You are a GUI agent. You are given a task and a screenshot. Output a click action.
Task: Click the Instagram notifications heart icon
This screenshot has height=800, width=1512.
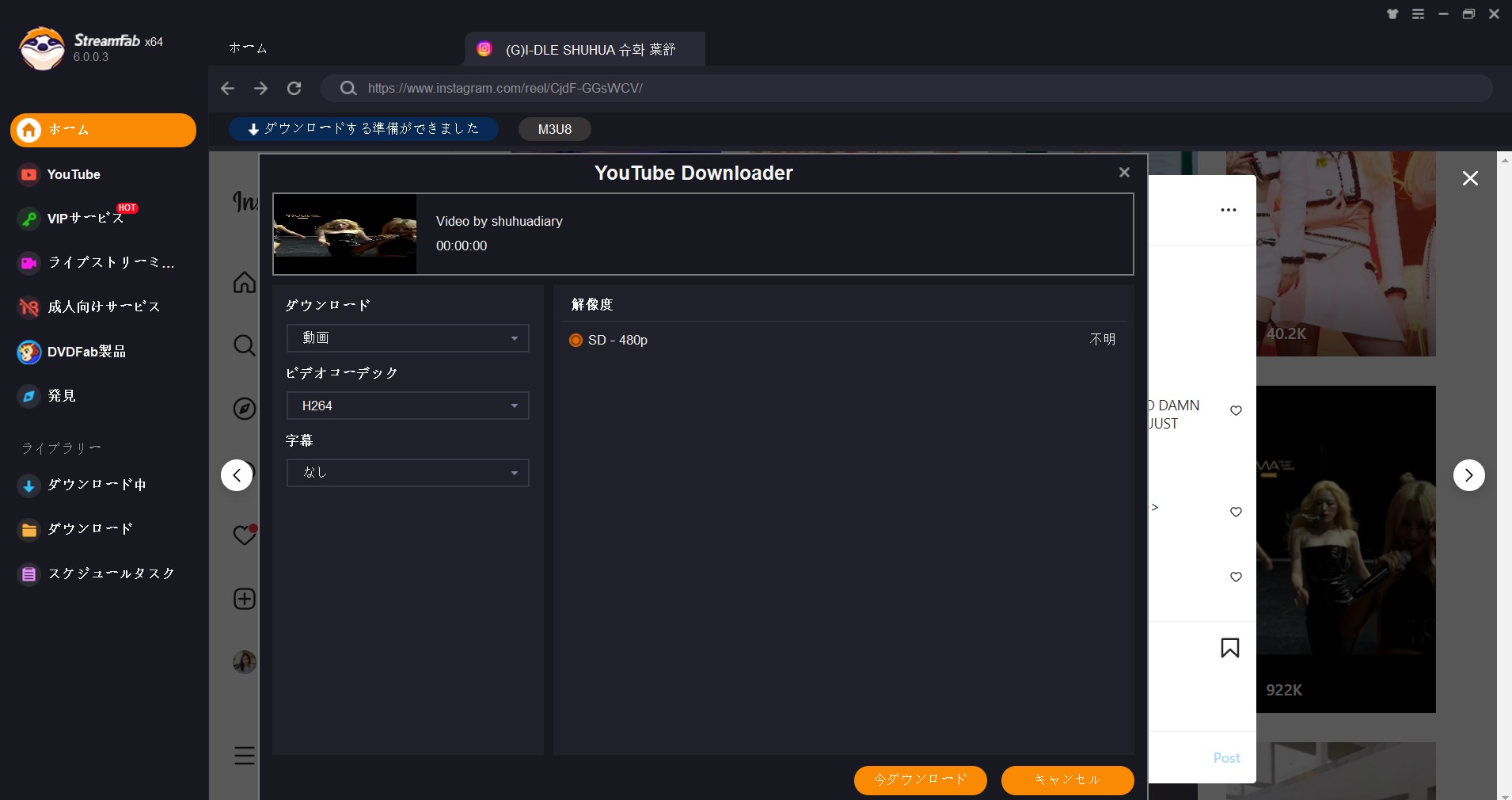point(245,535)
